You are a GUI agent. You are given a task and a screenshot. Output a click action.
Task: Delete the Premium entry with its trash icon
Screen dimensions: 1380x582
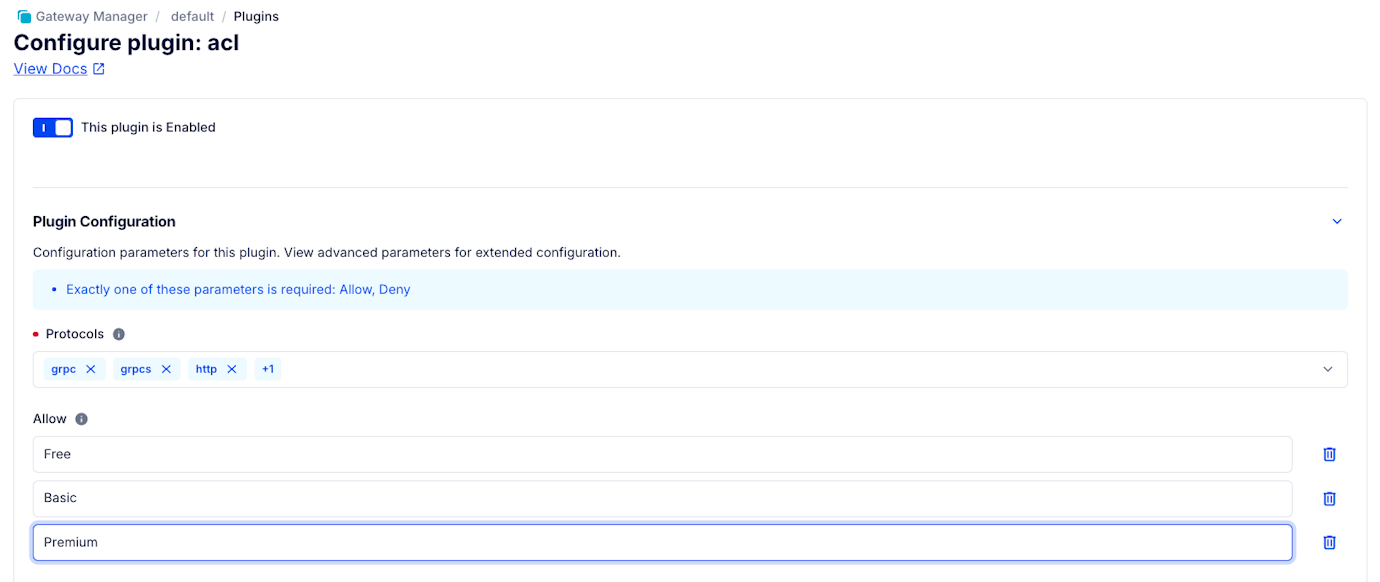[x=1329, y=542]
